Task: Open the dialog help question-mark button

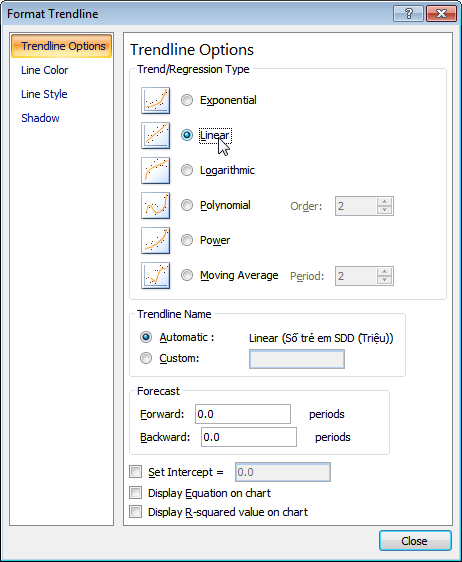Action: (x=408, y=14)
